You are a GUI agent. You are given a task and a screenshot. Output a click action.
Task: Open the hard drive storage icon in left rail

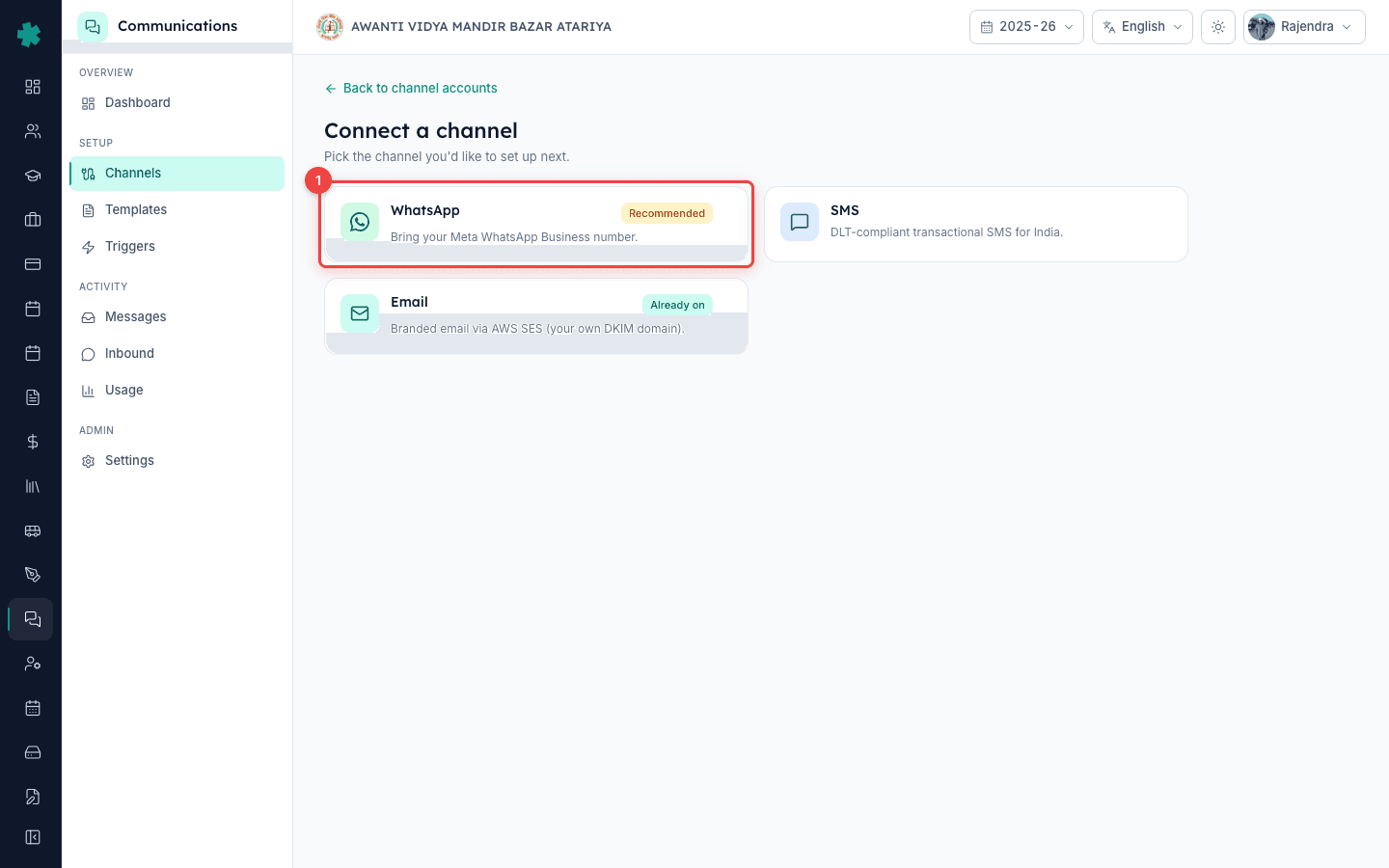33,752
